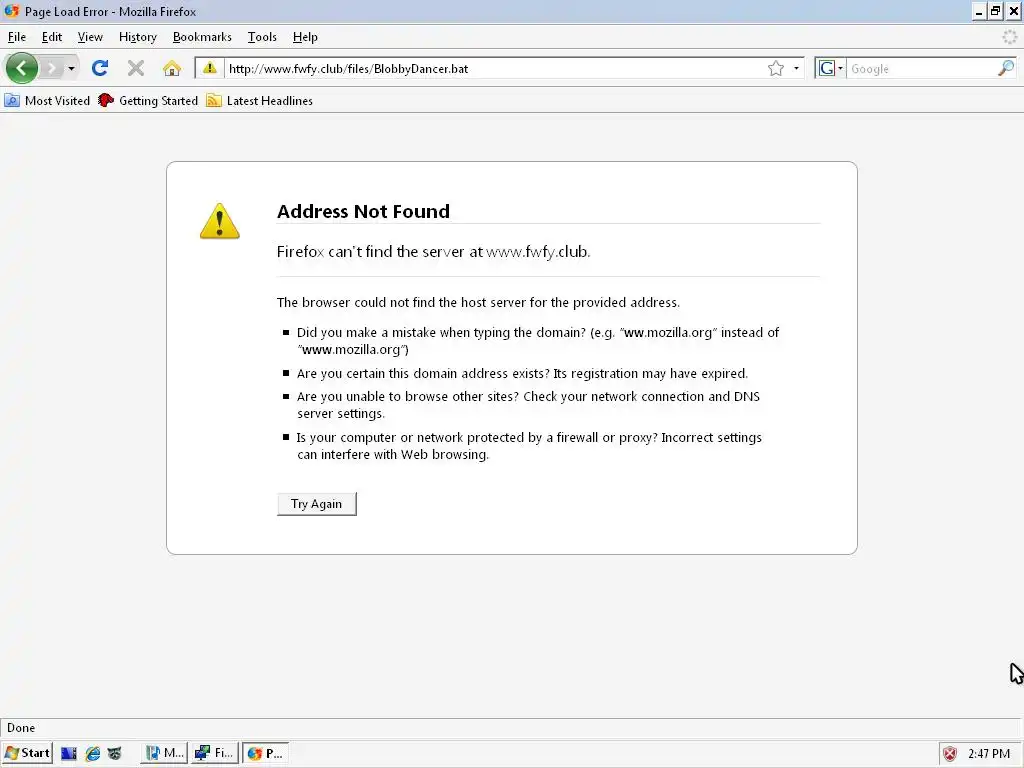
Task: Click the Done status bar text
Action: (21, 728)
